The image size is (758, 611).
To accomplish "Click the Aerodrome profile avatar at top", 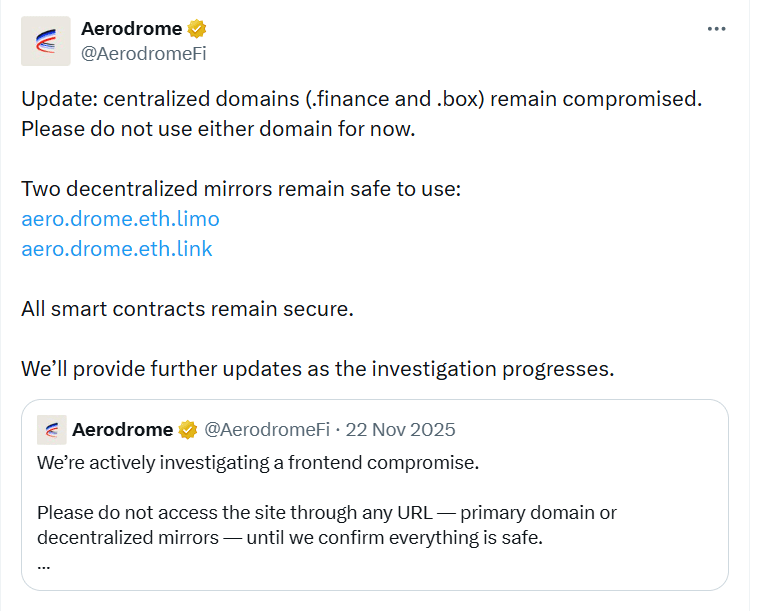I will pos(46,41).
